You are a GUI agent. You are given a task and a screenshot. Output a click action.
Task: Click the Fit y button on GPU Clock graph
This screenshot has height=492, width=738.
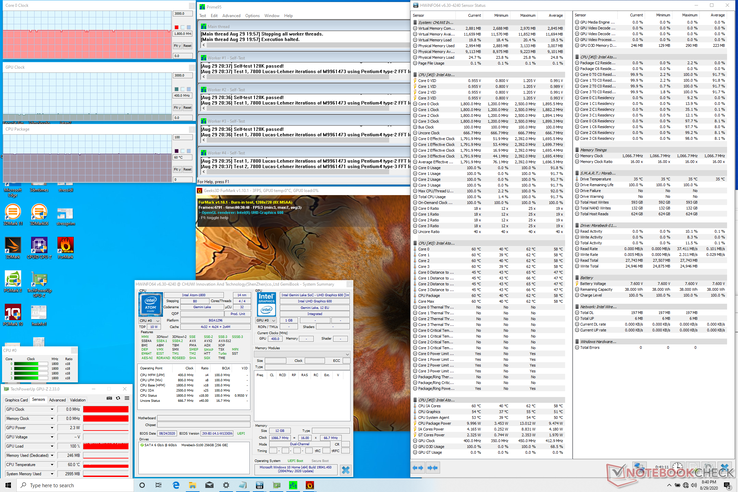point(176,107)
